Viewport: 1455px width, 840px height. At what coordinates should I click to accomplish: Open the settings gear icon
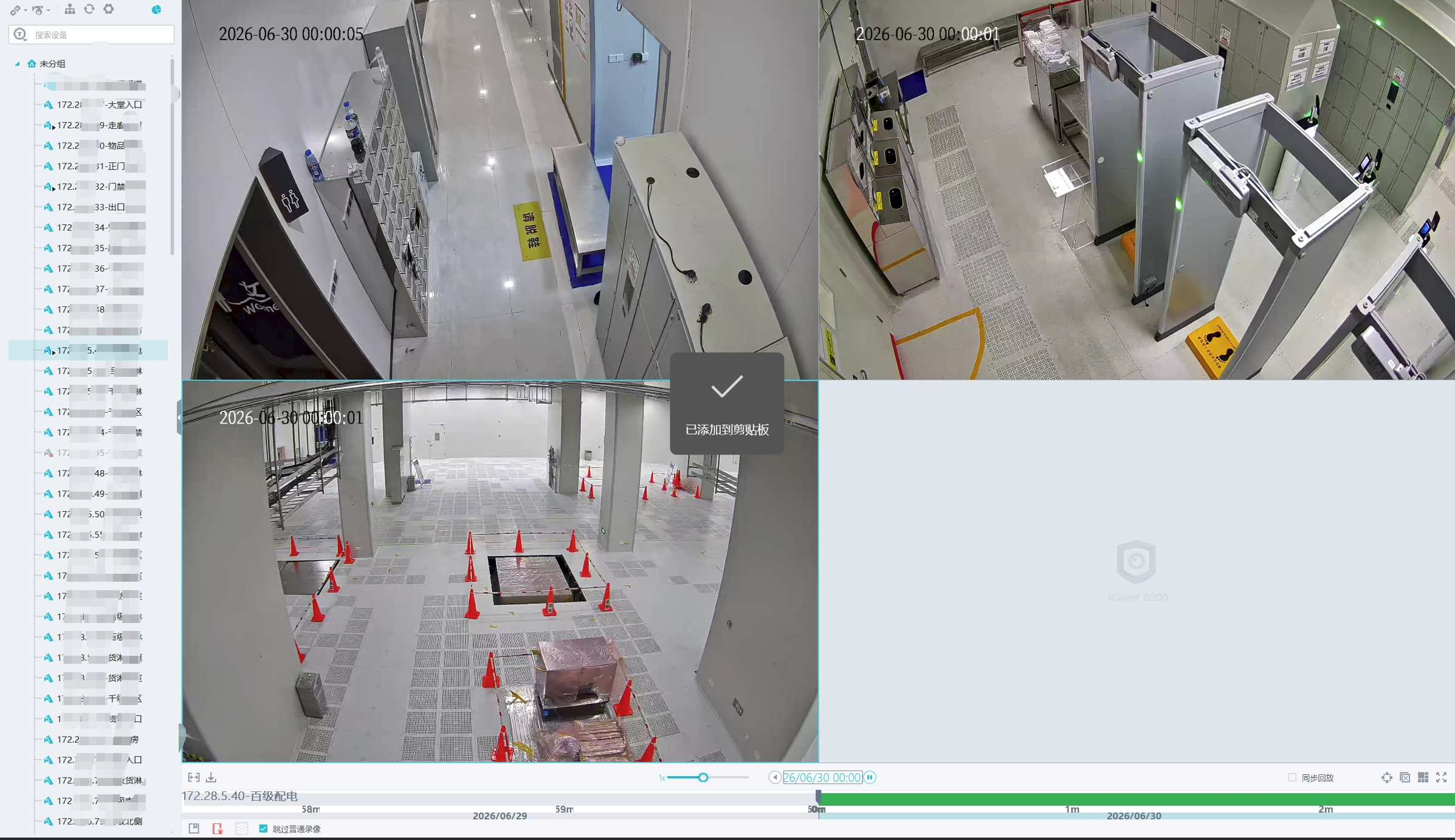pyautogui.click(x=109, y=9)
